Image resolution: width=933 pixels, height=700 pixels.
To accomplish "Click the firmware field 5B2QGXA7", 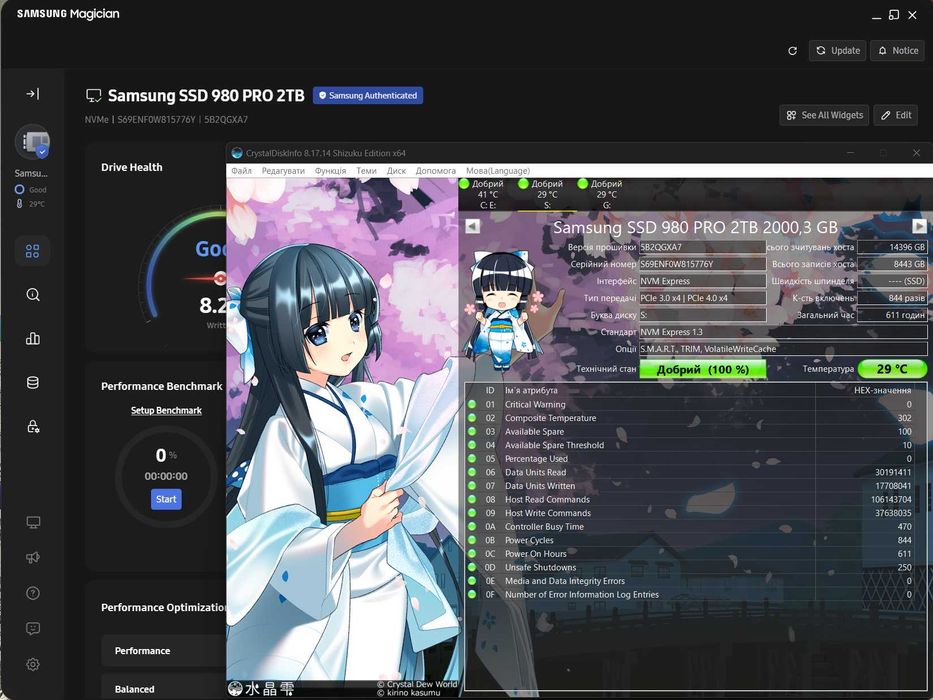I will coord(703,247).
